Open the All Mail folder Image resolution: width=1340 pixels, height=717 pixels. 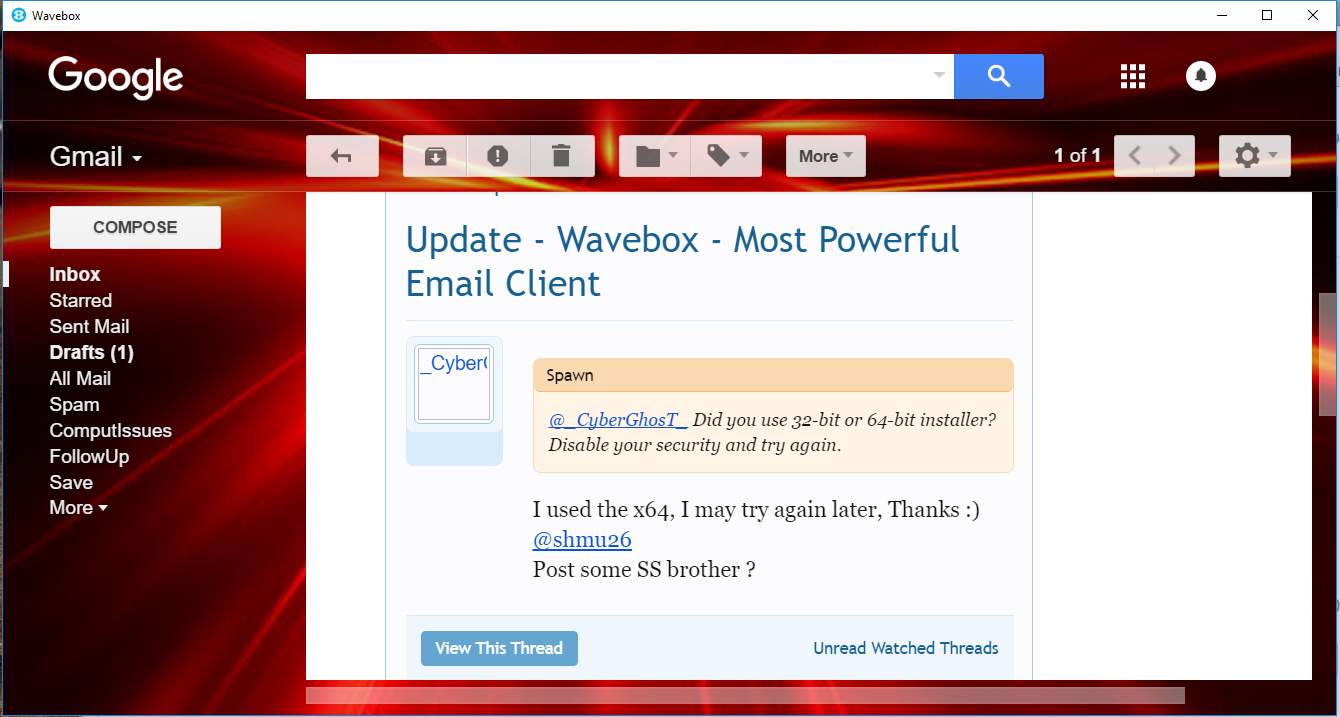[x=80, y=378]
